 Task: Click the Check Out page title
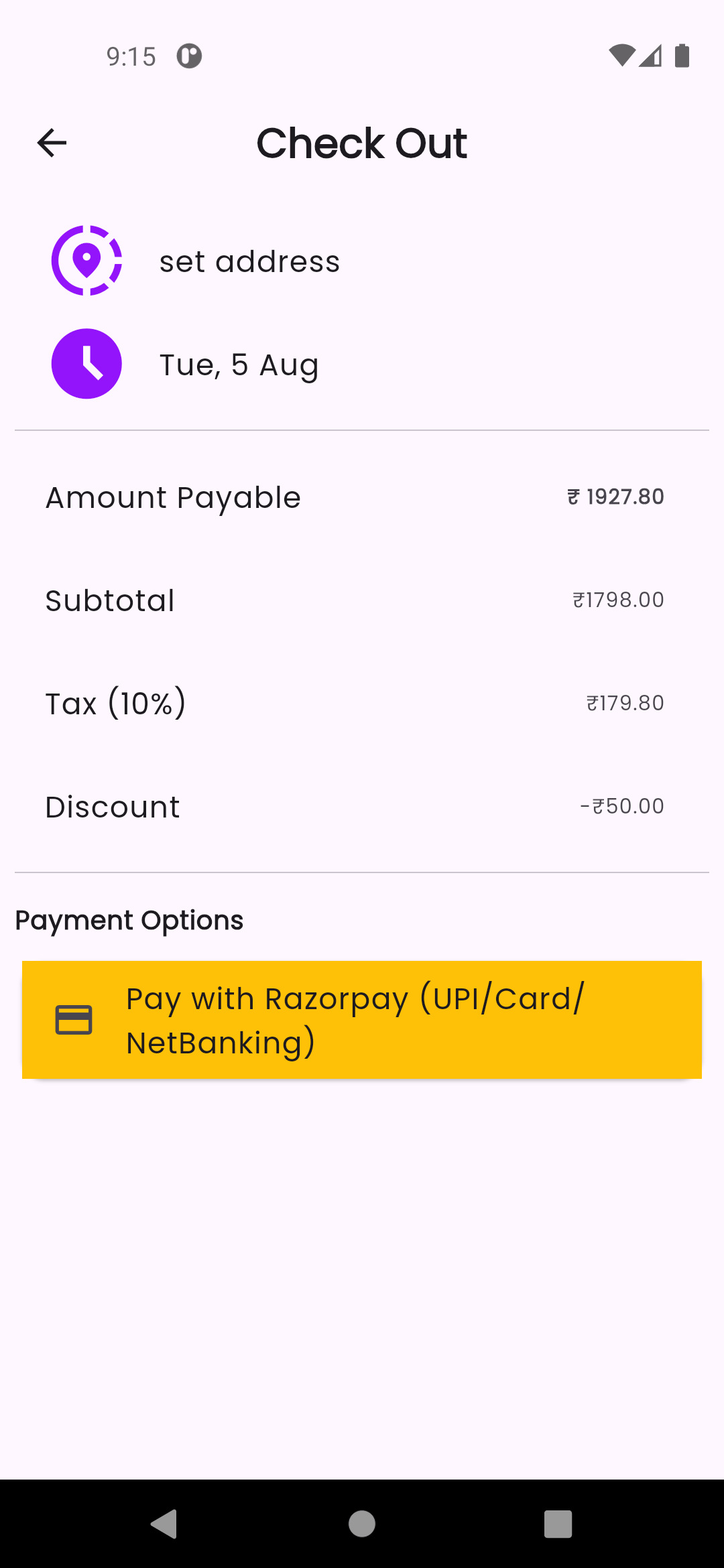pos(362,143)
